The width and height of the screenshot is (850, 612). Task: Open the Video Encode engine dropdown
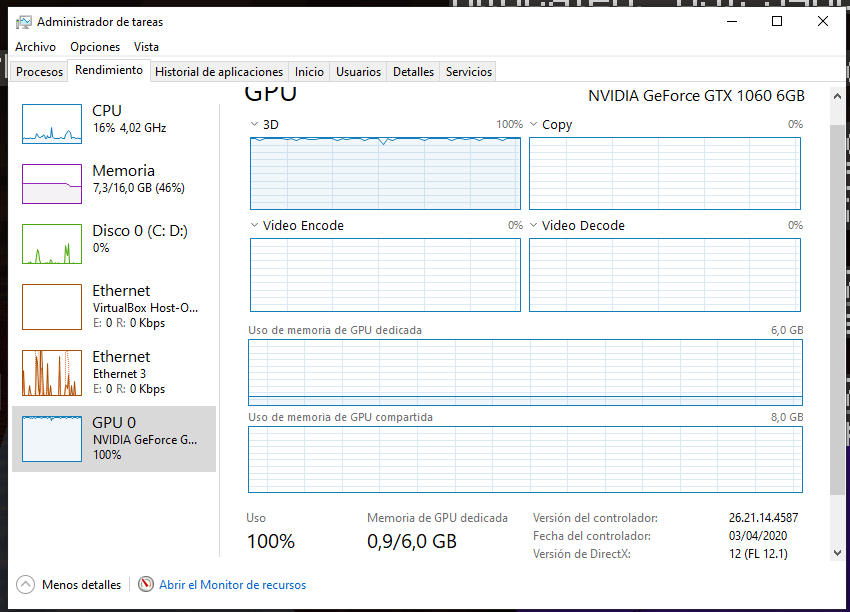[255, 226]
